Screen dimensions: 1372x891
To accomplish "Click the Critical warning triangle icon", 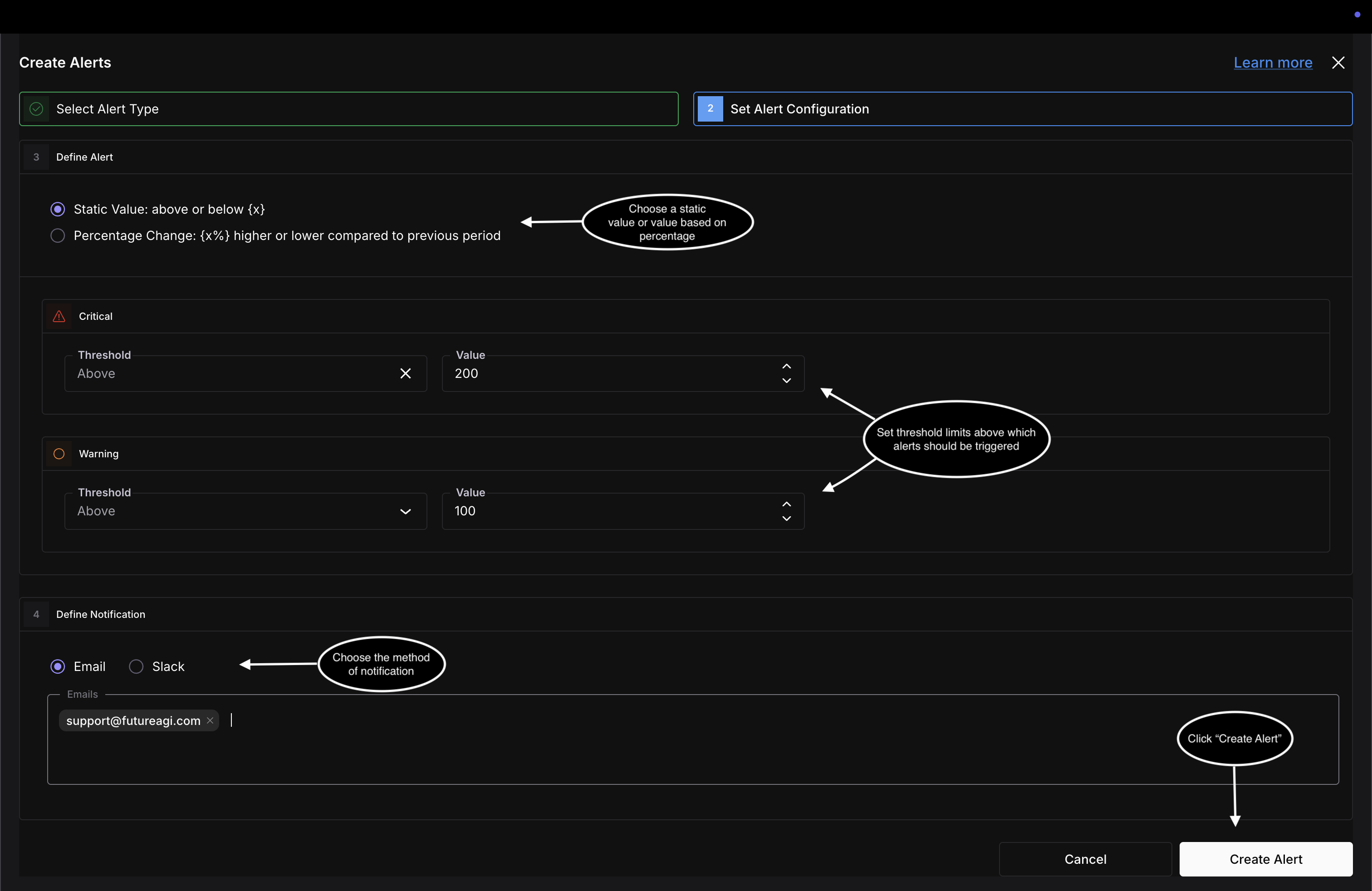I will click(x=59, y=316).
